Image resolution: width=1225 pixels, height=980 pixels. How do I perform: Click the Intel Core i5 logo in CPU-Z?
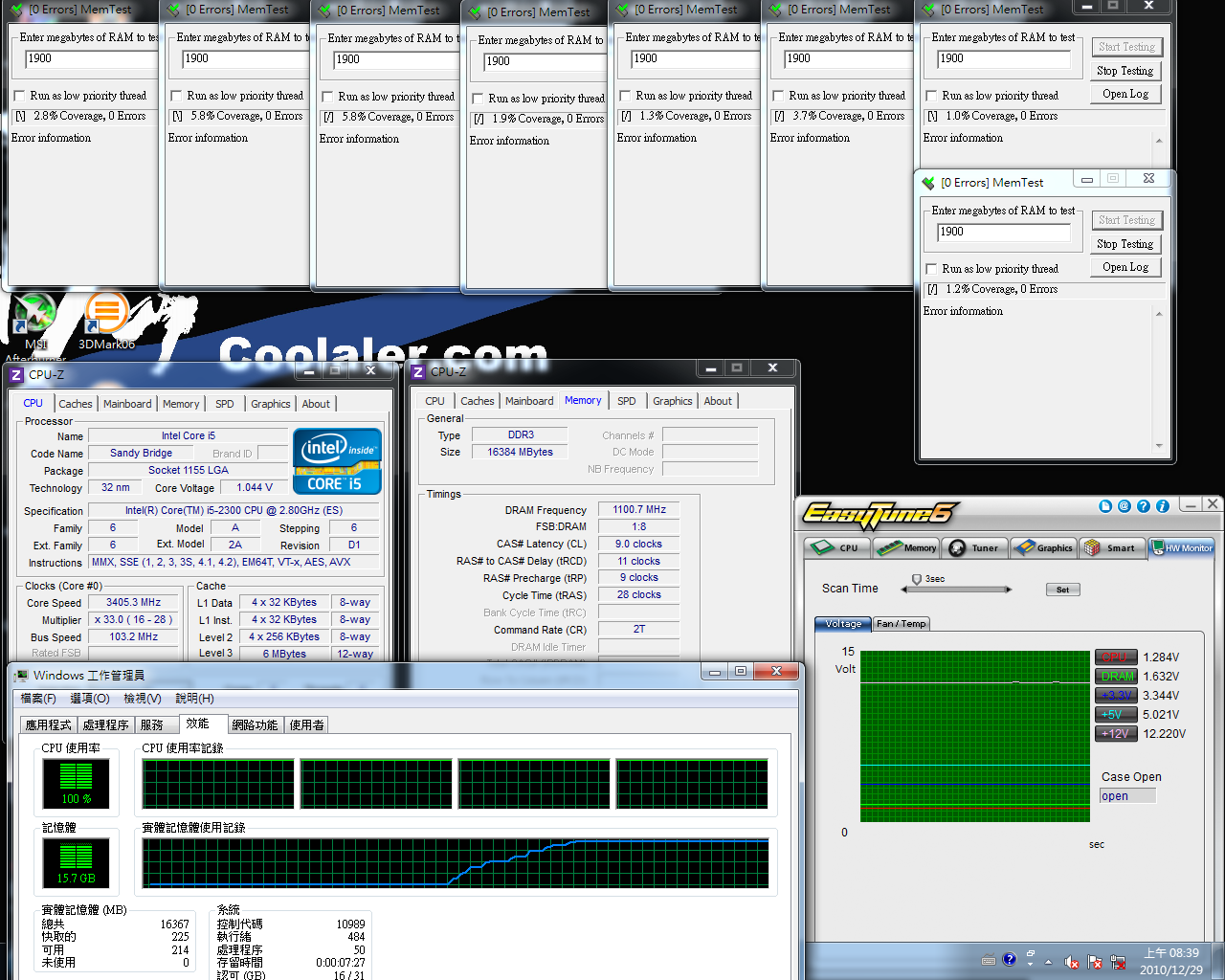(x=337, y=461)
